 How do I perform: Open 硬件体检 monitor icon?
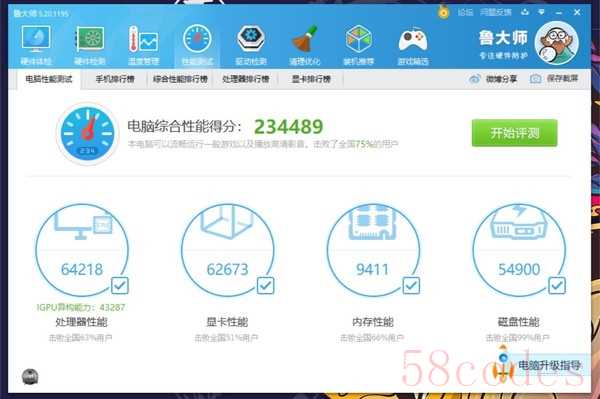[x=36, y=39]
